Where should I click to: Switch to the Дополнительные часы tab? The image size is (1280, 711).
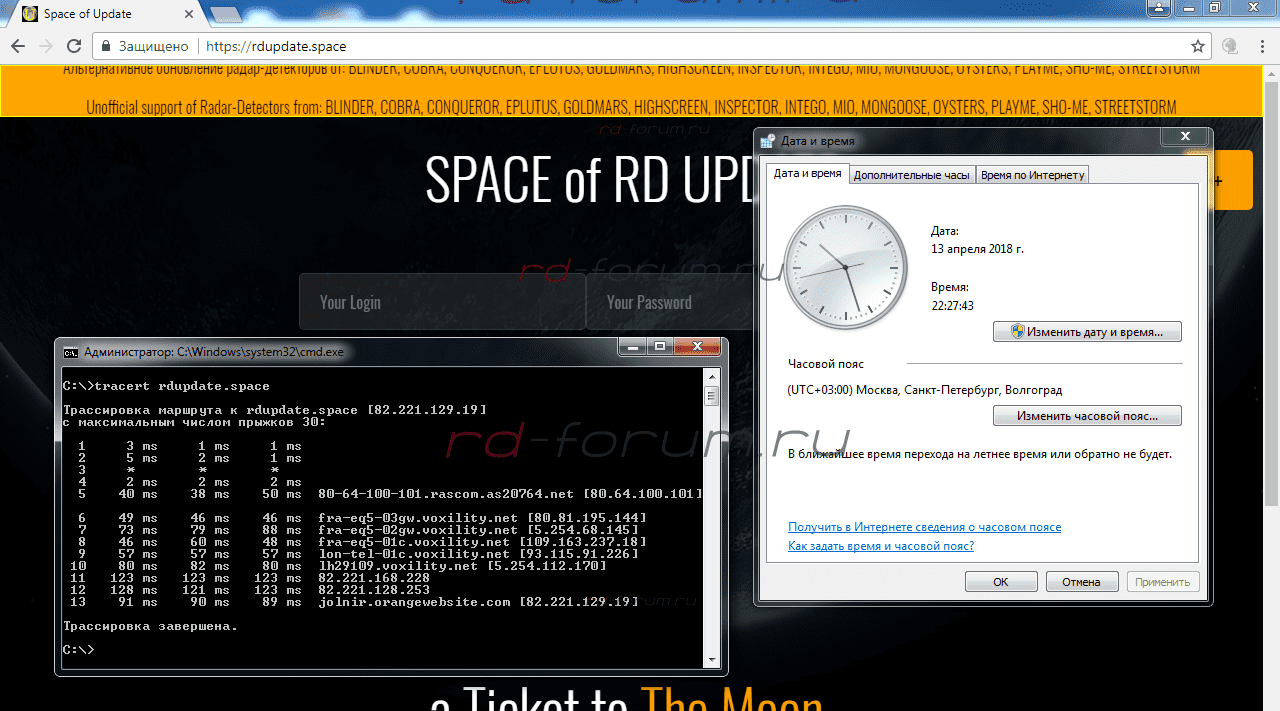[x=911, y=175]
